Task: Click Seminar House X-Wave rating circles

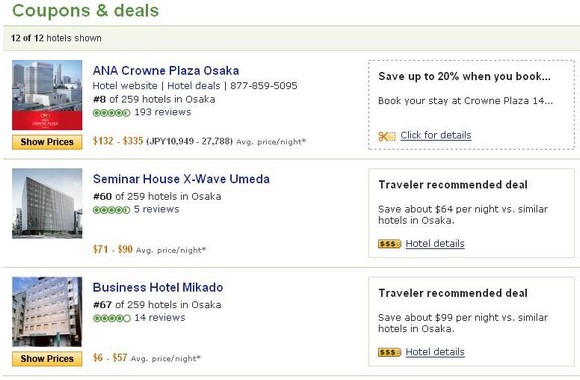Action: click(111, 210)
